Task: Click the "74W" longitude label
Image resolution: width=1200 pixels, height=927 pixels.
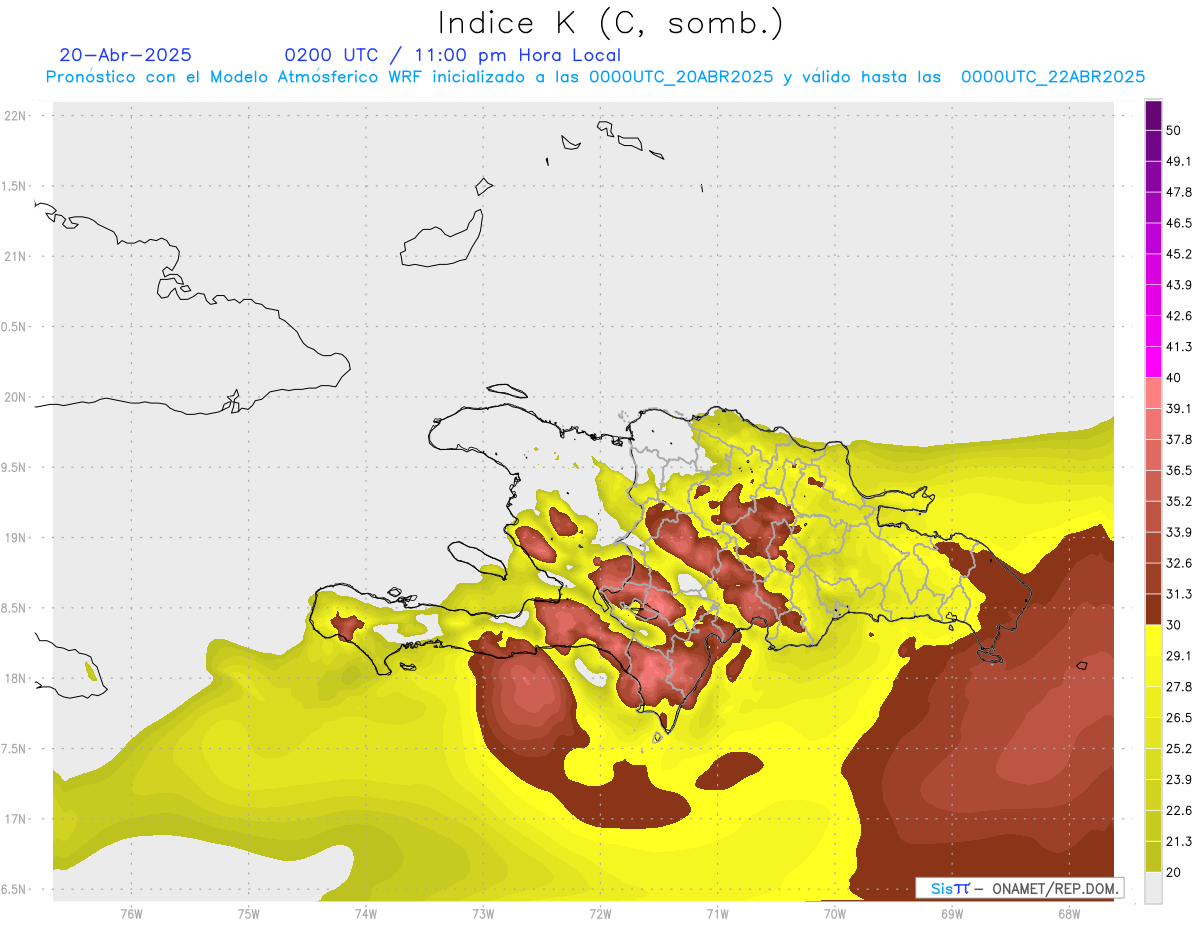Action: click(x=365, y=913)
